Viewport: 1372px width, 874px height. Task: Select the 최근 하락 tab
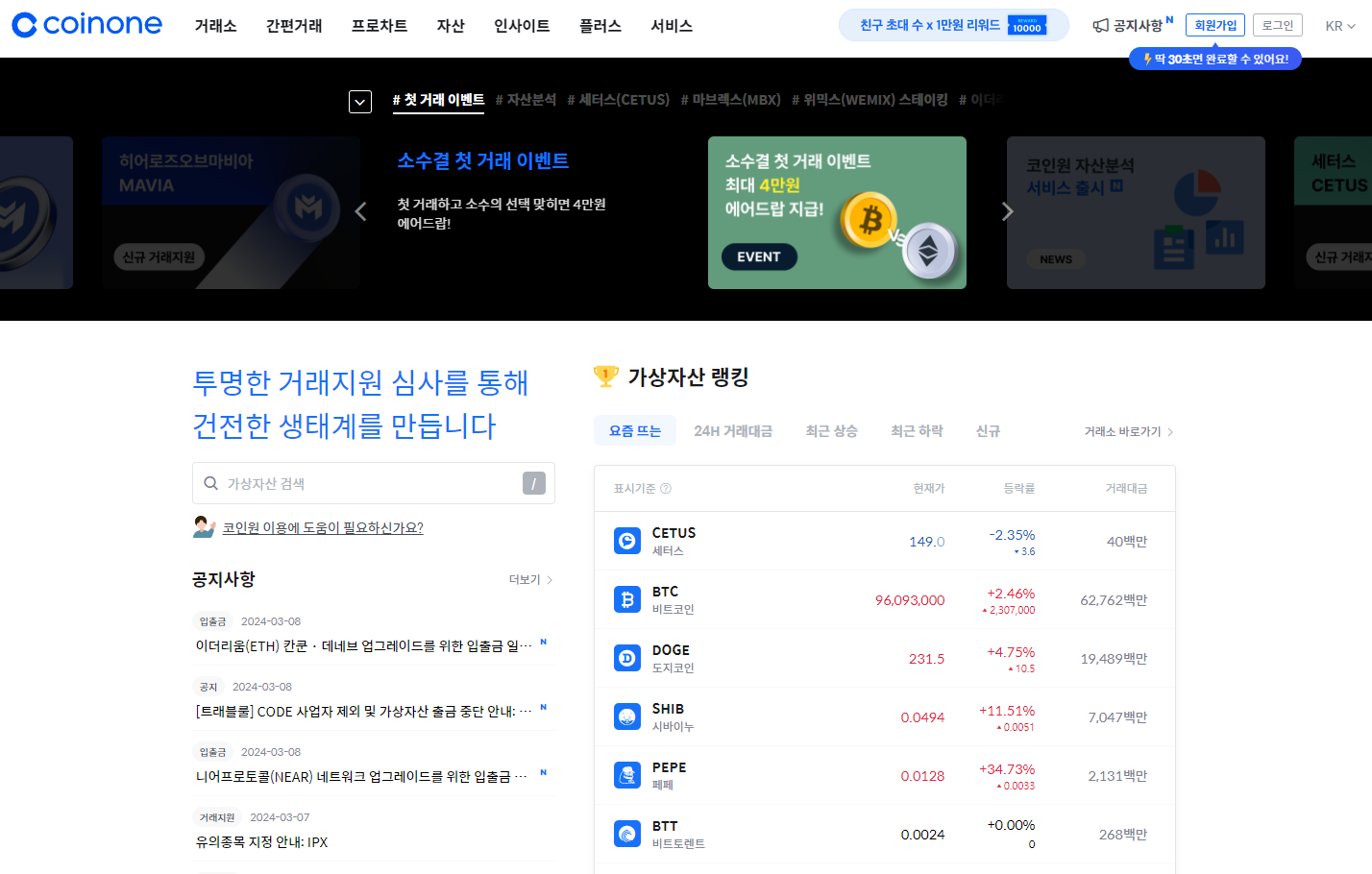(x=917, y=431)
